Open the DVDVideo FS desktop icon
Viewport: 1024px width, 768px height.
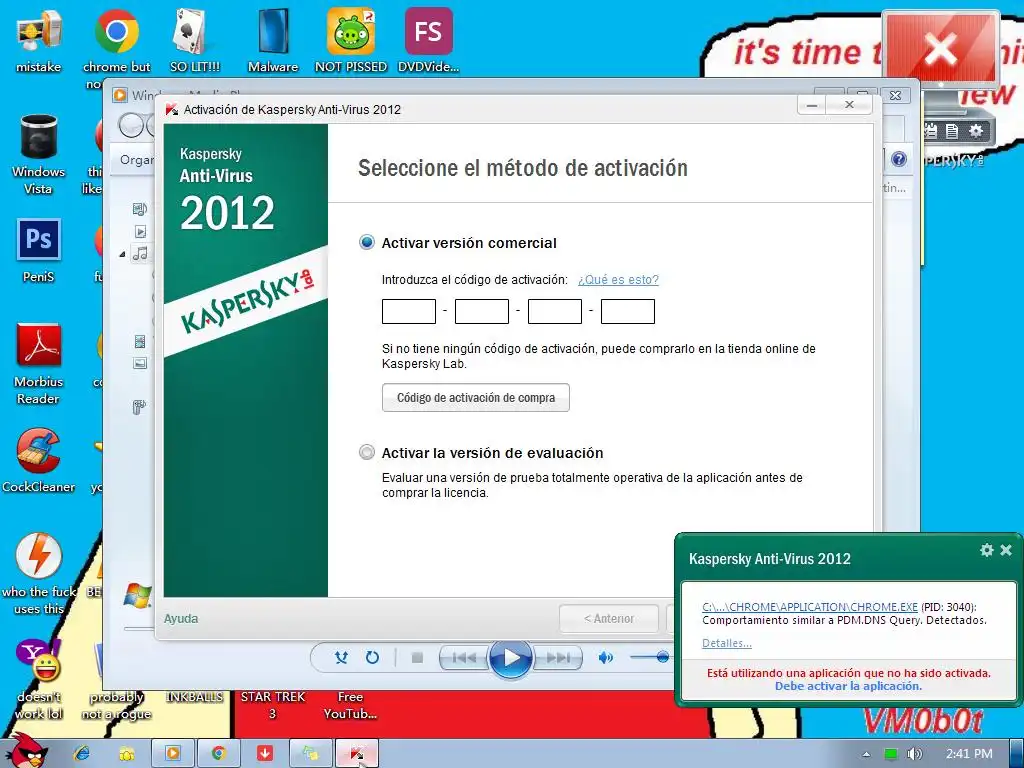428,40
